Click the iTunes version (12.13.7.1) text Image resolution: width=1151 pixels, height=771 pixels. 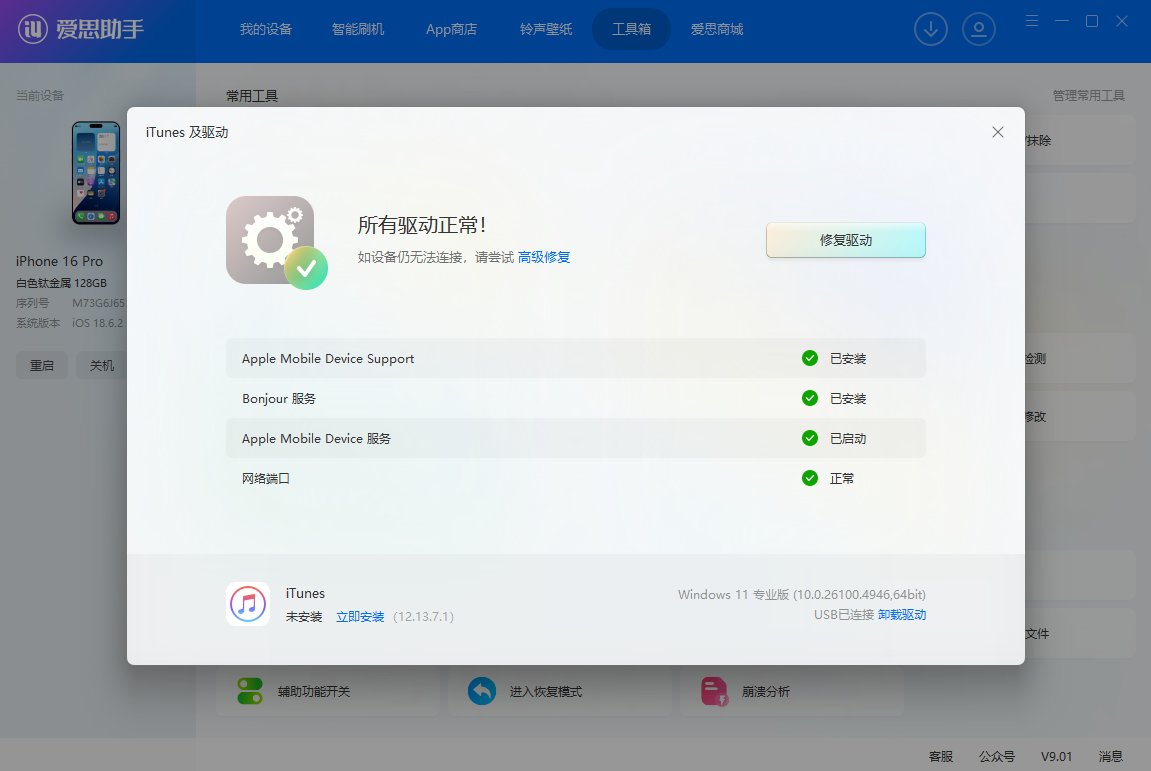click(x=424, y=617)
